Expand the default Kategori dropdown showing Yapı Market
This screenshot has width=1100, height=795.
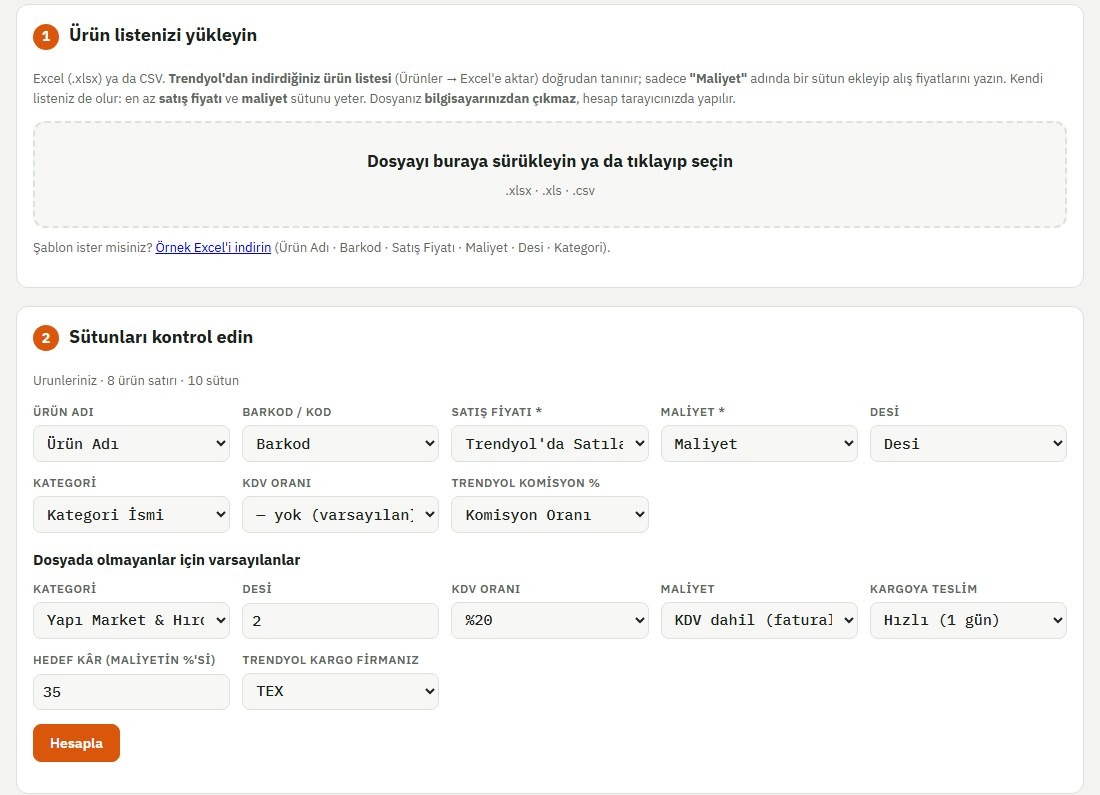pyautogui.click(x=131, y=620)
